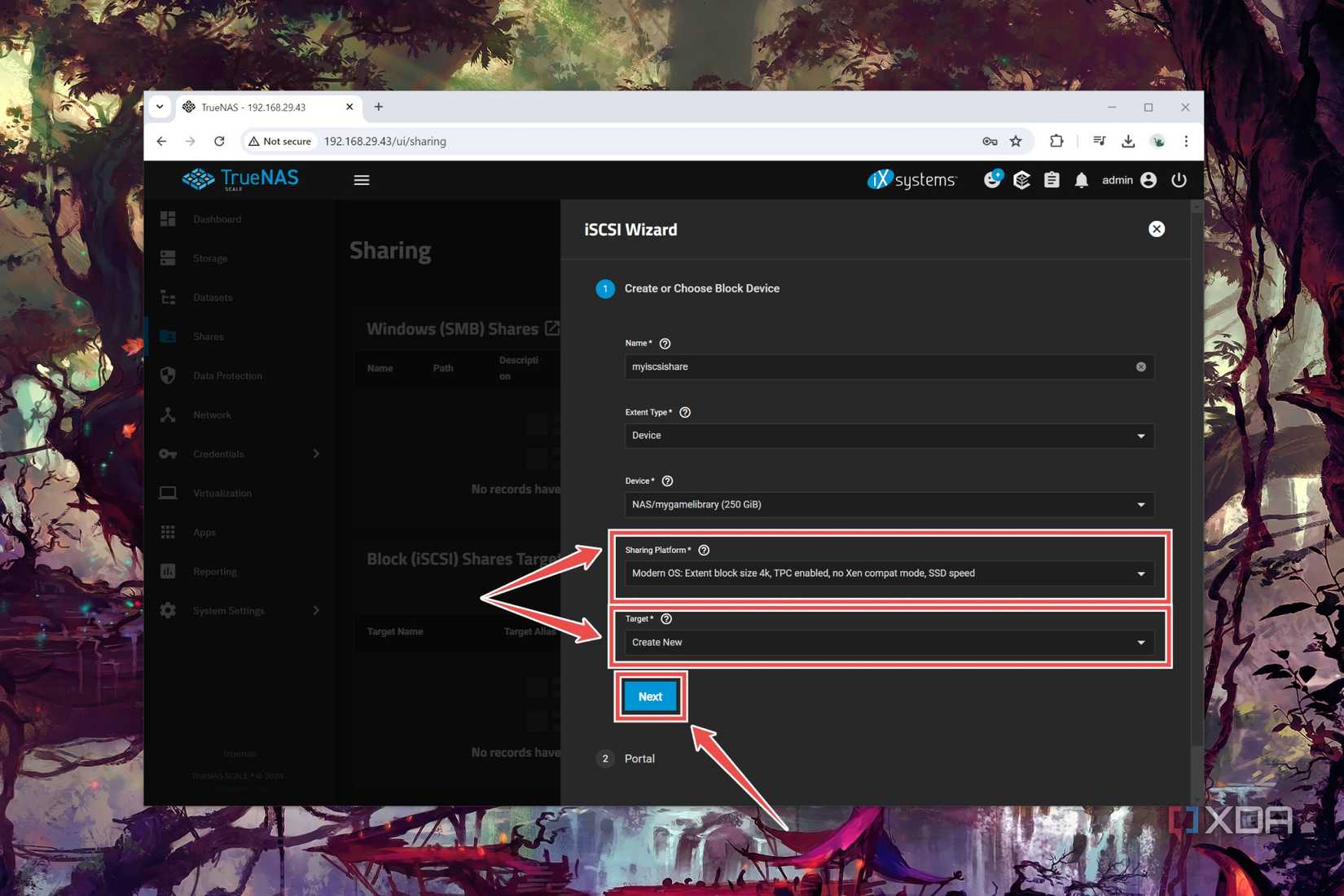Open browser downloads icon
Image resolution: width=1344 pixels, height=896 pixels.
coord(1128,141)
